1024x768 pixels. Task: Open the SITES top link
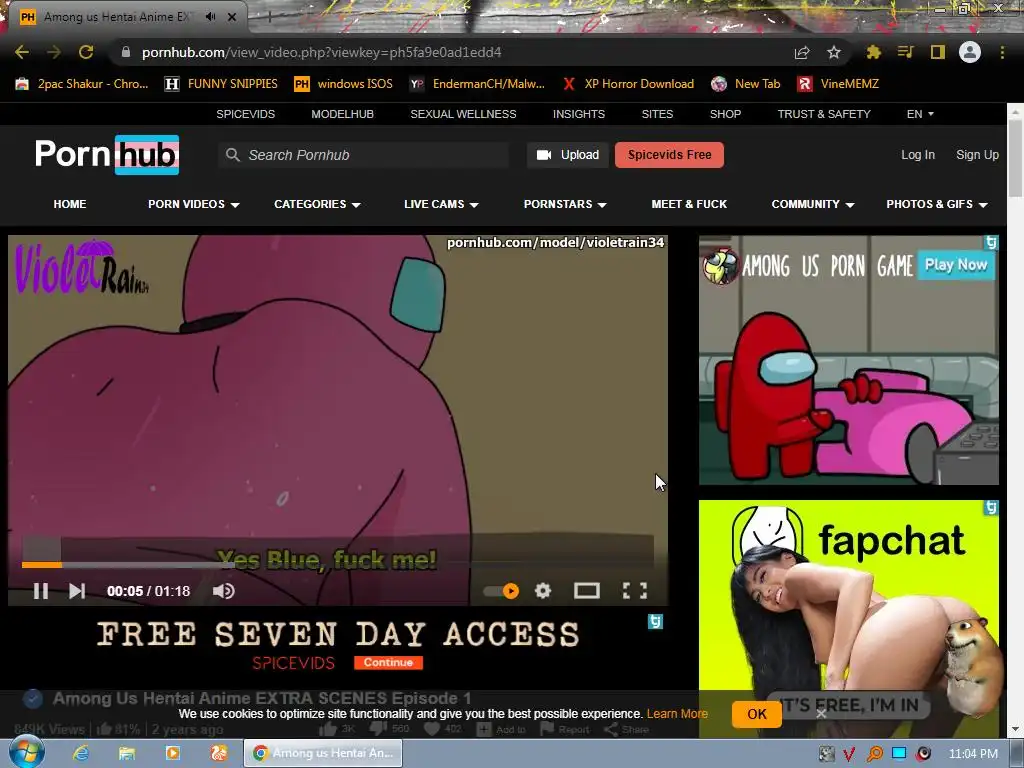(657, 114)
